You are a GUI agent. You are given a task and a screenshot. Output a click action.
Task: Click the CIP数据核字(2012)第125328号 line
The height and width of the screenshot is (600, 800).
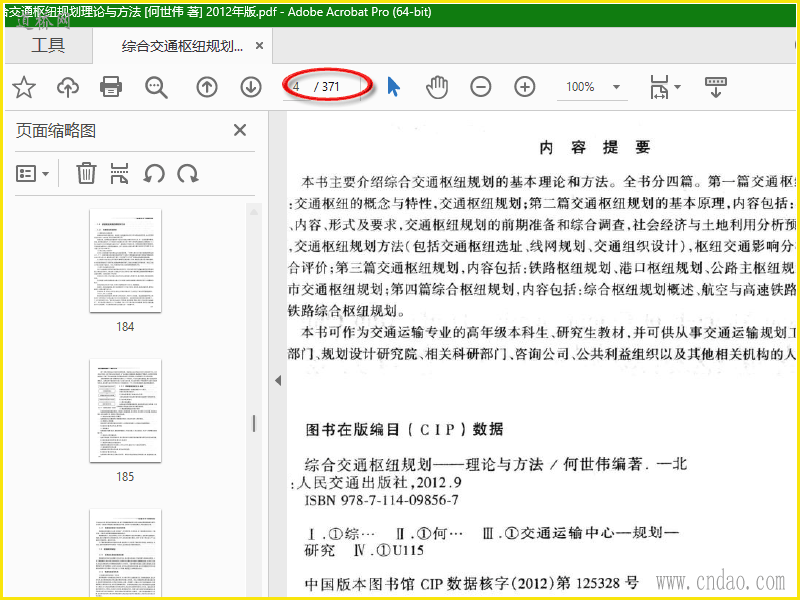[471, 583]
